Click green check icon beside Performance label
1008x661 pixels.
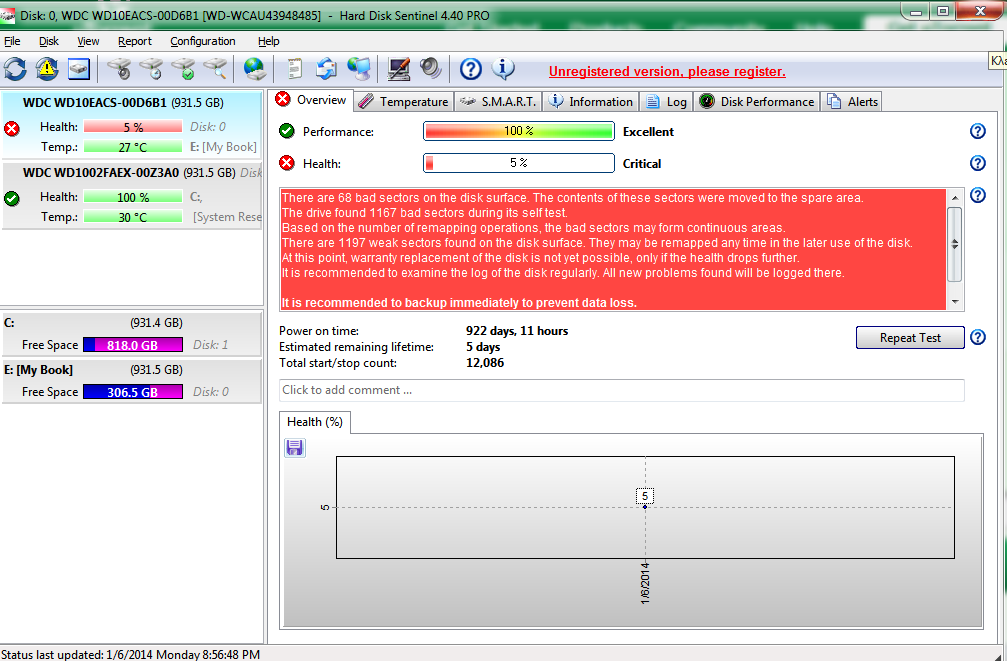tap(287, 131)
